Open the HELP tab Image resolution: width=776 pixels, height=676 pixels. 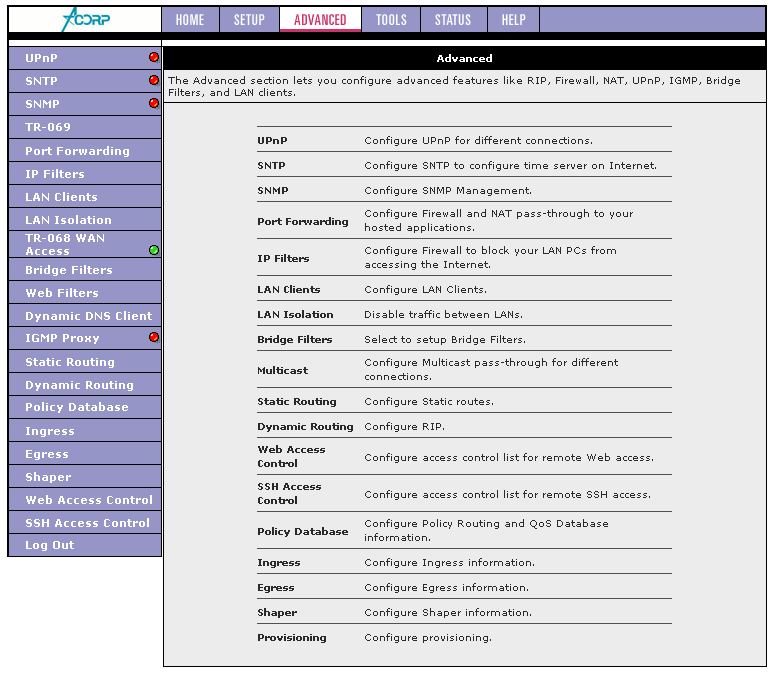[514, 20]
